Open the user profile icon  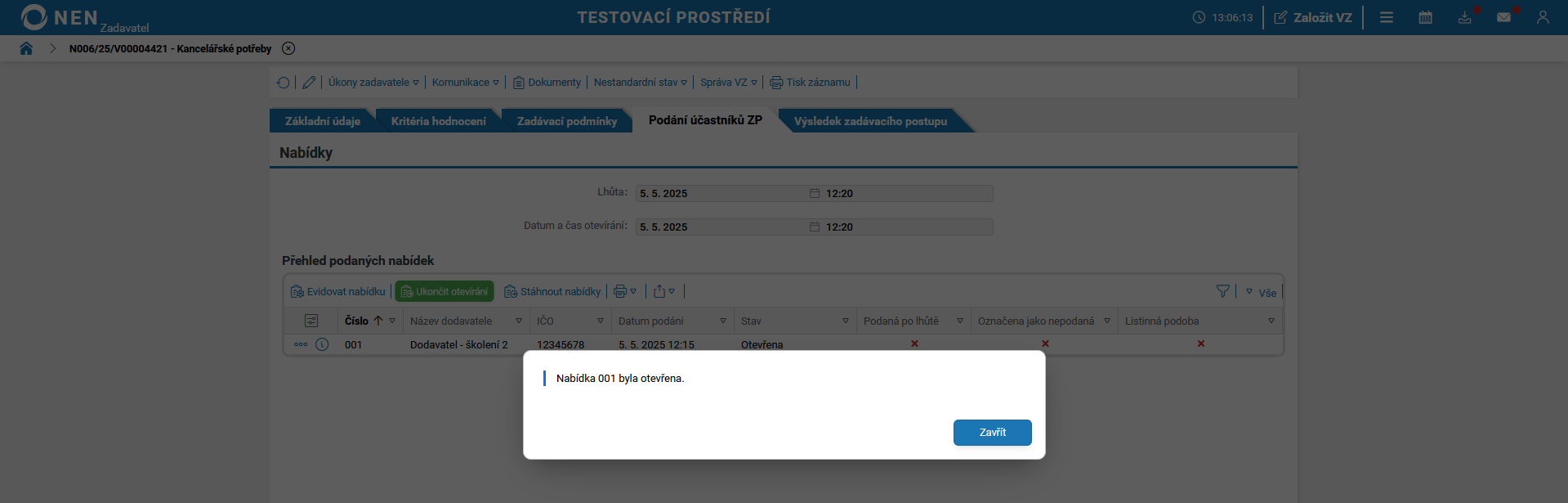[1543, 17]
